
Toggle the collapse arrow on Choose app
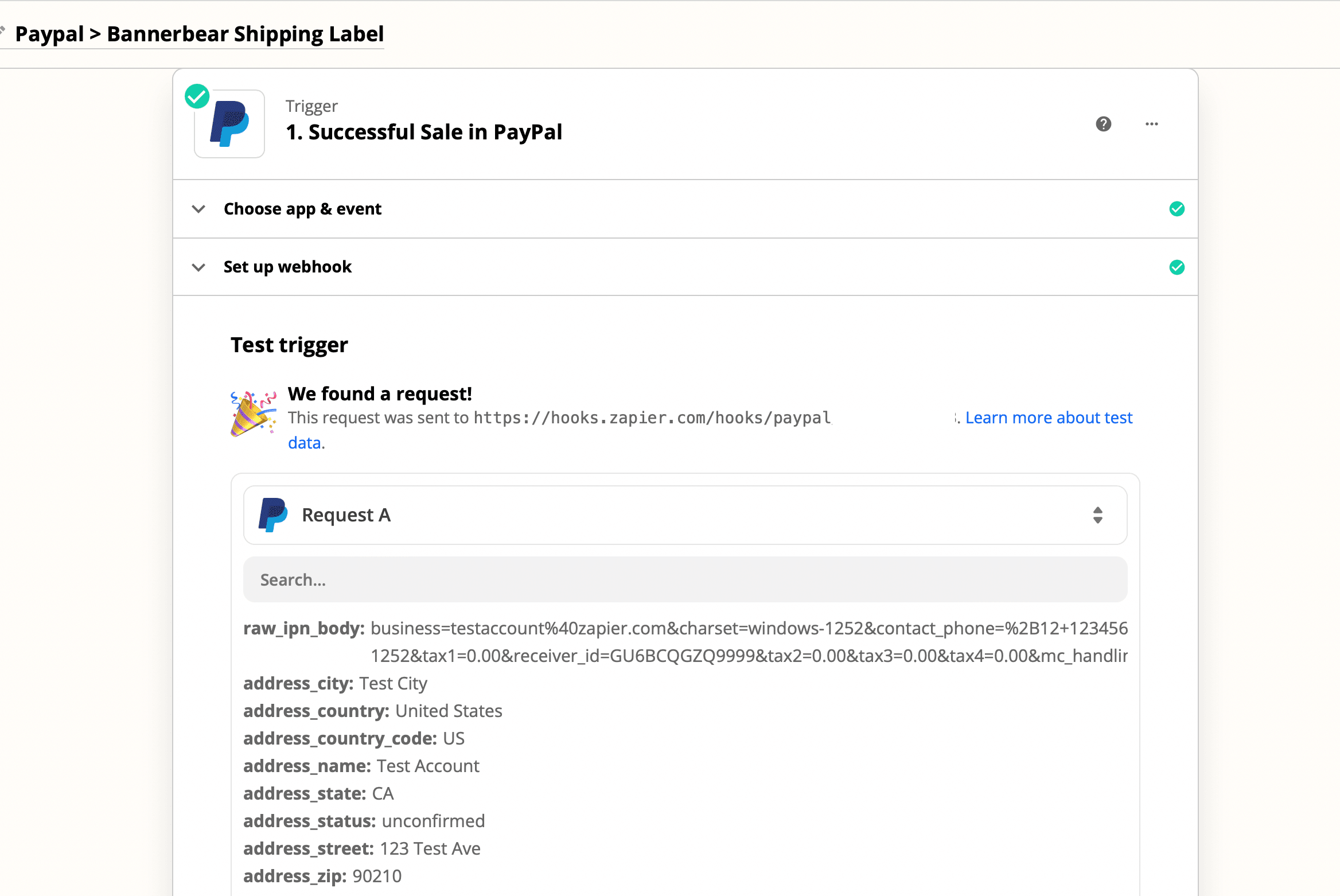[199, 209]
